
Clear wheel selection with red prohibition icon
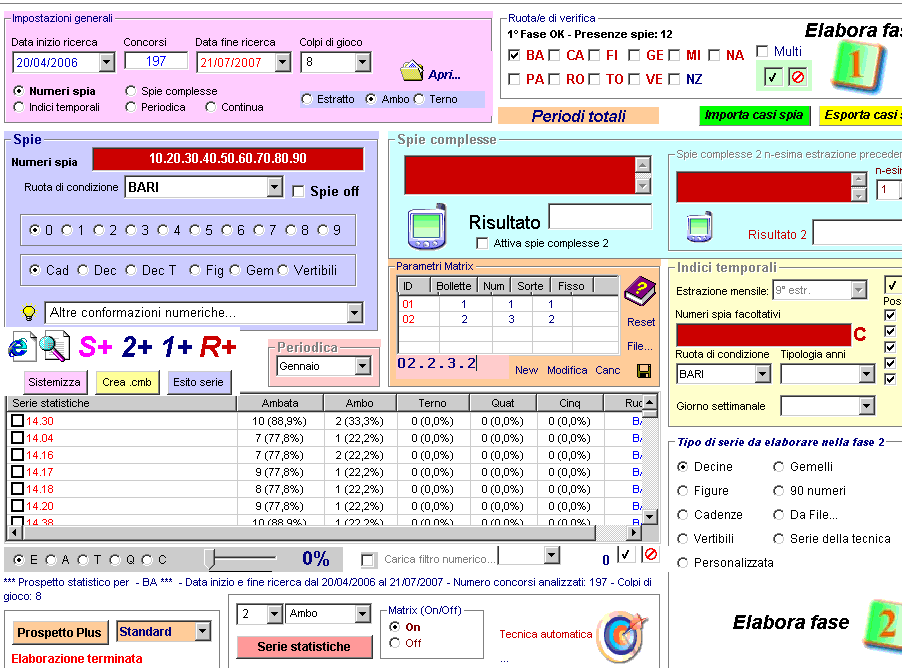pos(798,78)
